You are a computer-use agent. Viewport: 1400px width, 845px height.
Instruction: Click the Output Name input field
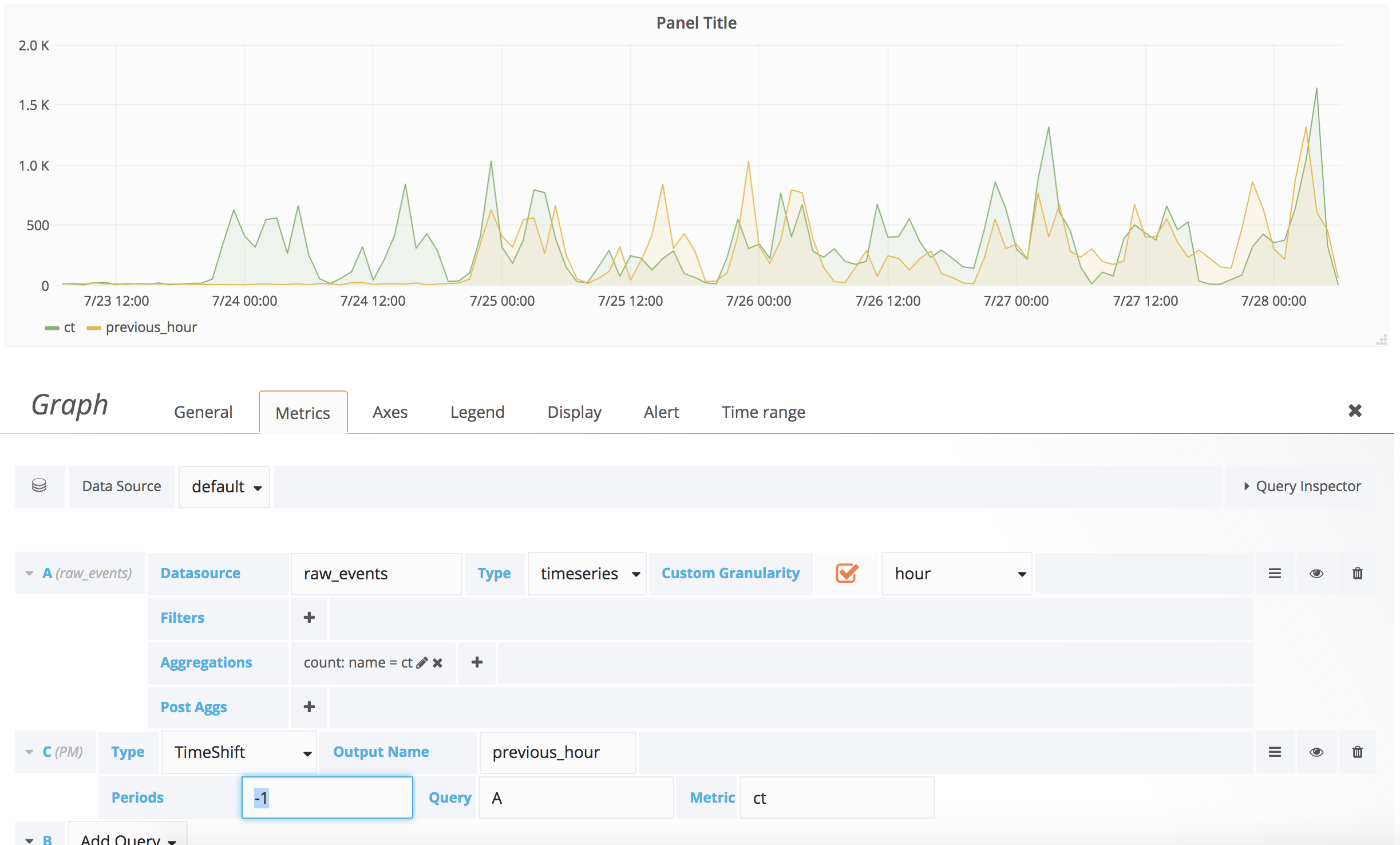(557, 752)
